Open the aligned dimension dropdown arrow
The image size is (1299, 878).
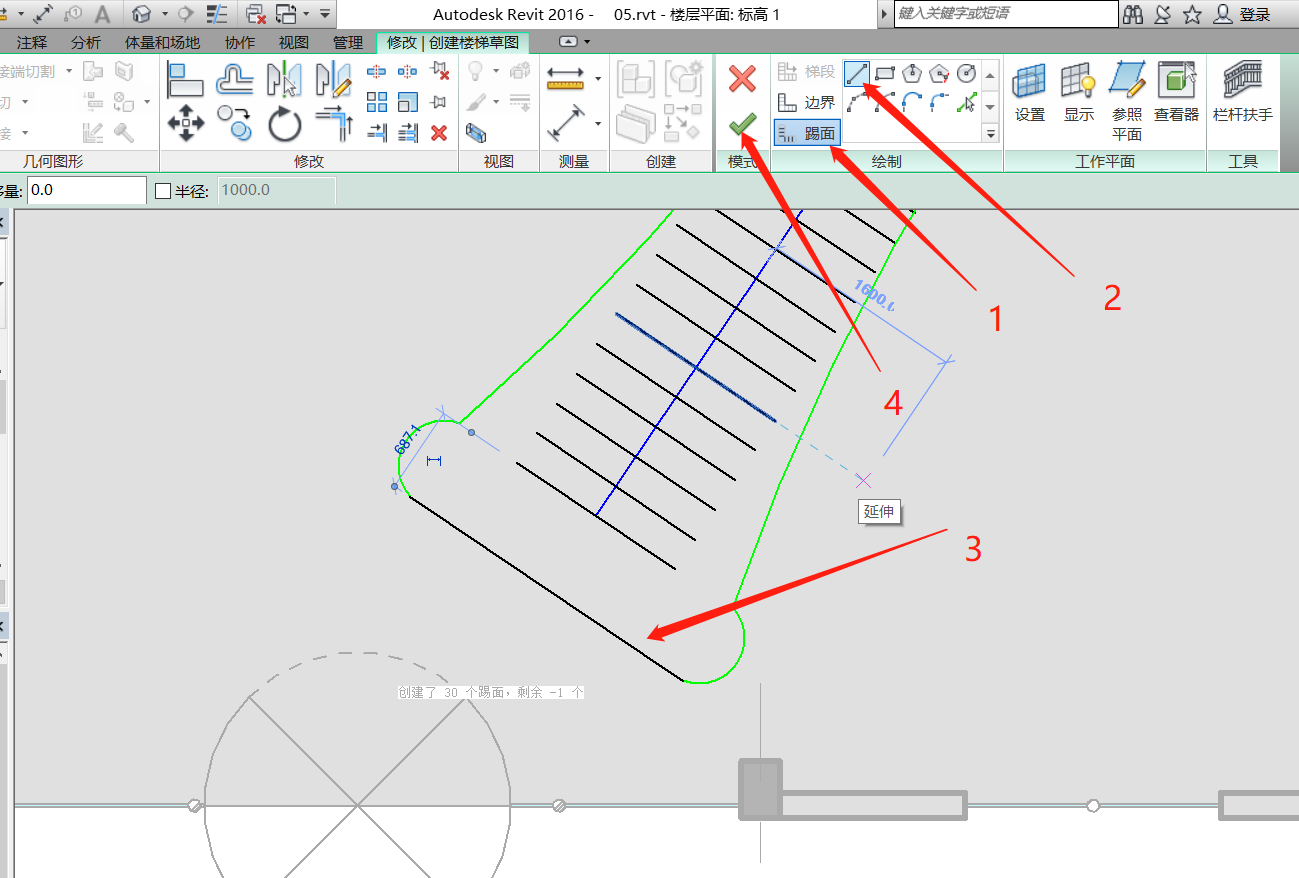click(x=598, y=79)
